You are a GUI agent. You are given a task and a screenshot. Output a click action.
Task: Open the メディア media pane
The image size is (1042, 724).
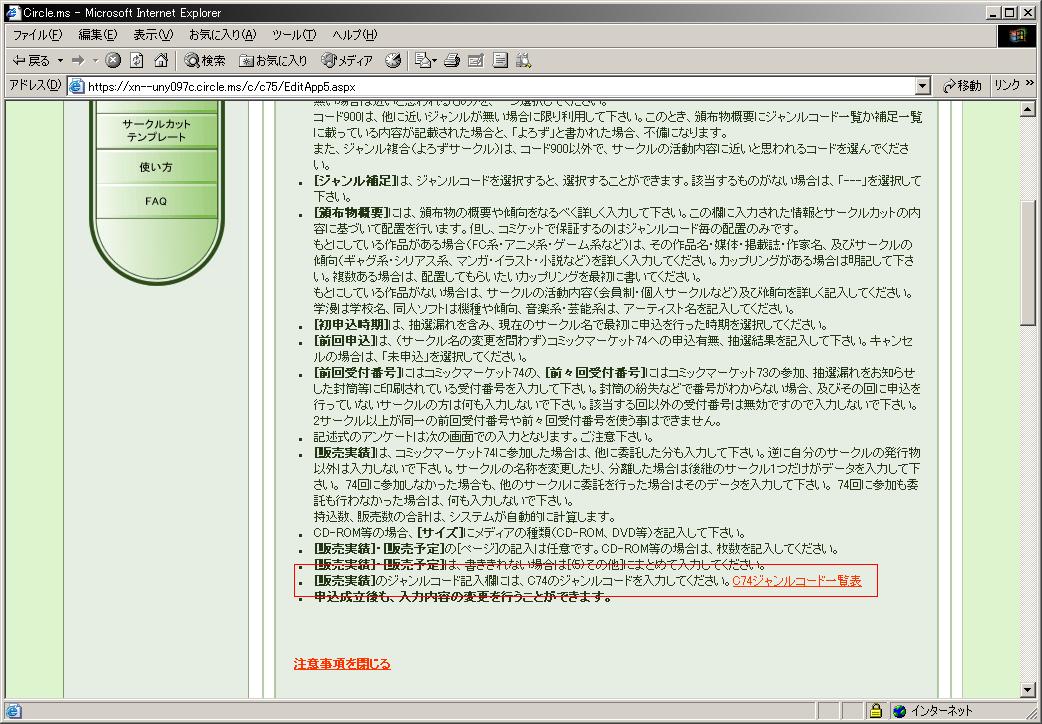[346, 60]
